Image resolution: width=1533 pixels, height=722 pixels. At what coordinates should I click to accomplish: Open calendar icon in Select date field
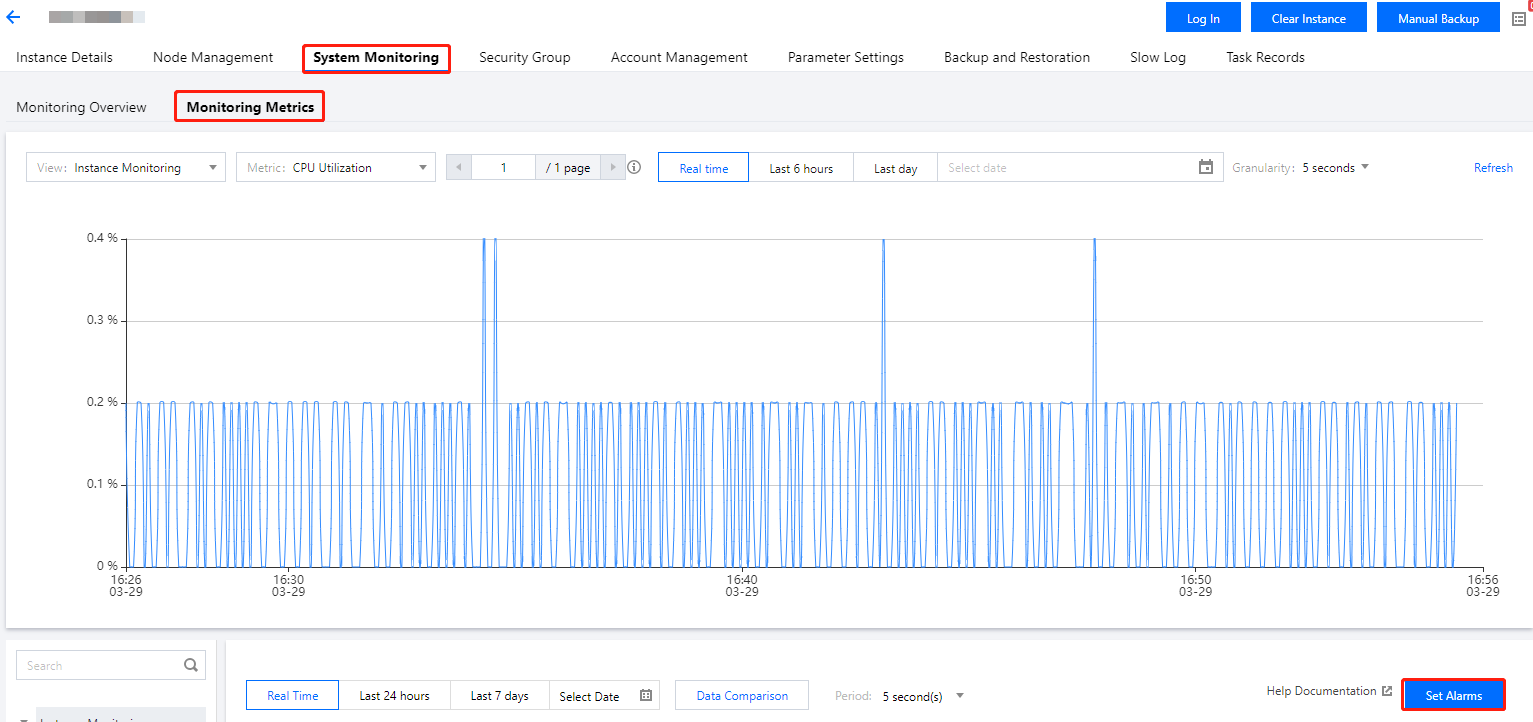[1205, 168]
